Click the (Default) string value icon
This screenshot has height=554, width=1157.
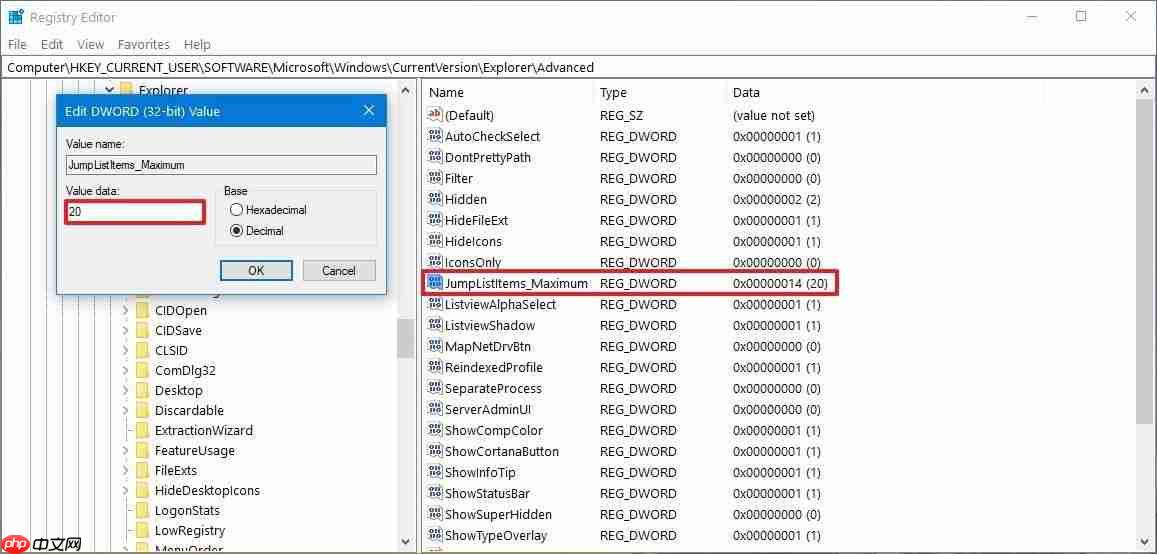pos(435,115)
